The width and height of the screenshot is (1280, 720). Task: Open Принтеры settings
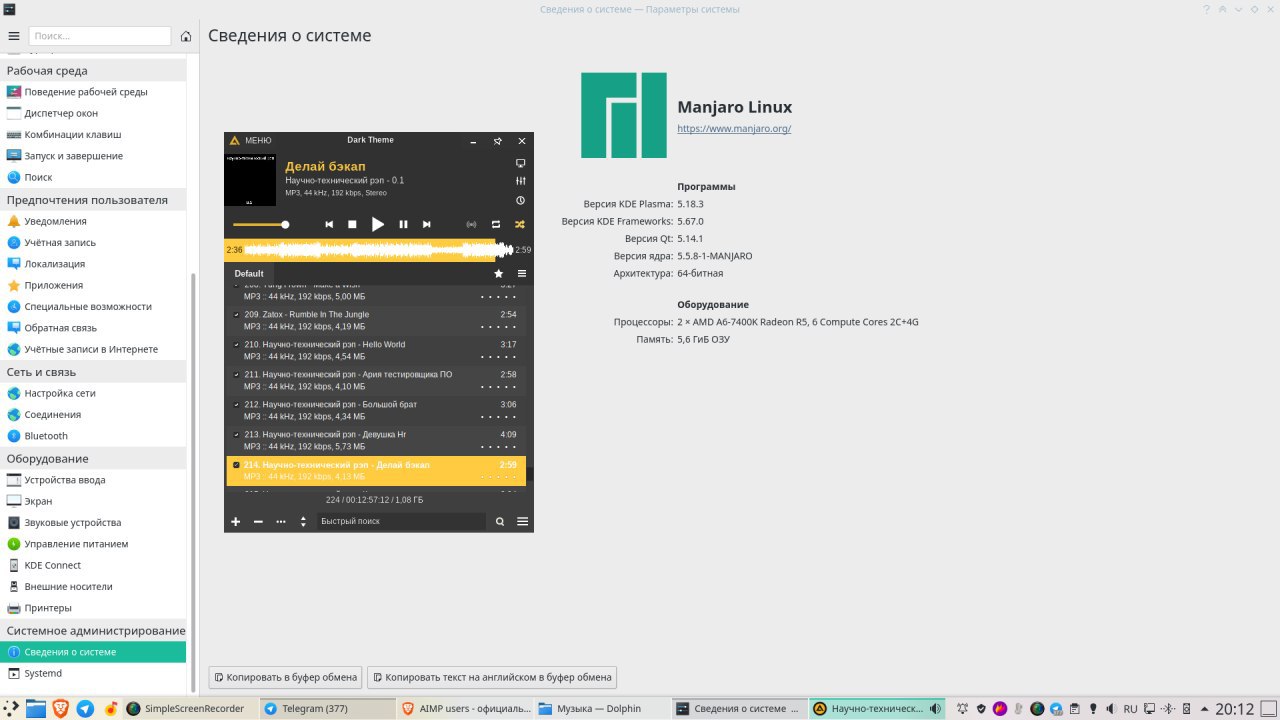[x=95, y=608]
